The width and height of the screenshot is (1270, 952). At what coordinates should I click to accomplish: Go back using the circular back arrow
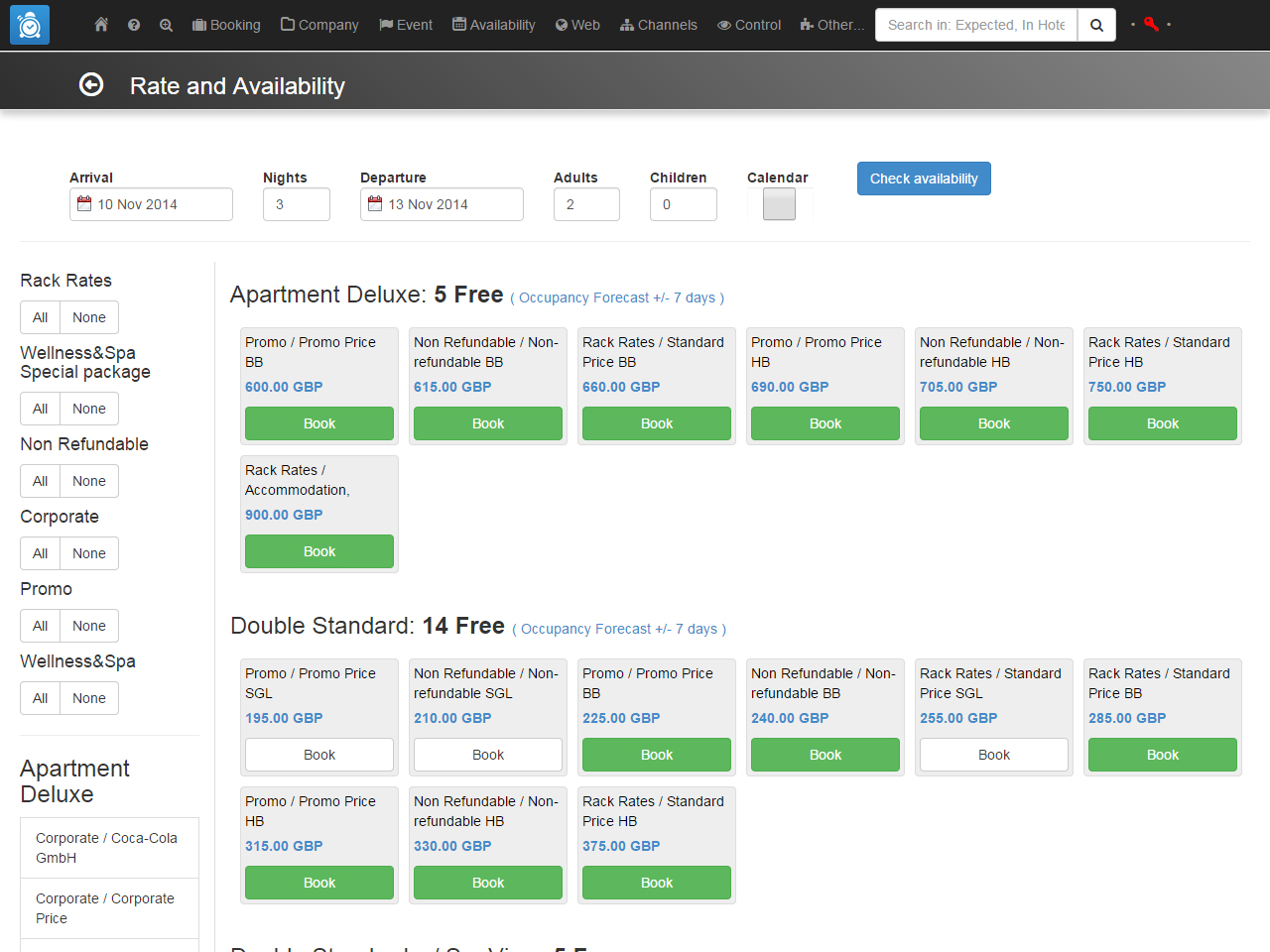[91, 85]
